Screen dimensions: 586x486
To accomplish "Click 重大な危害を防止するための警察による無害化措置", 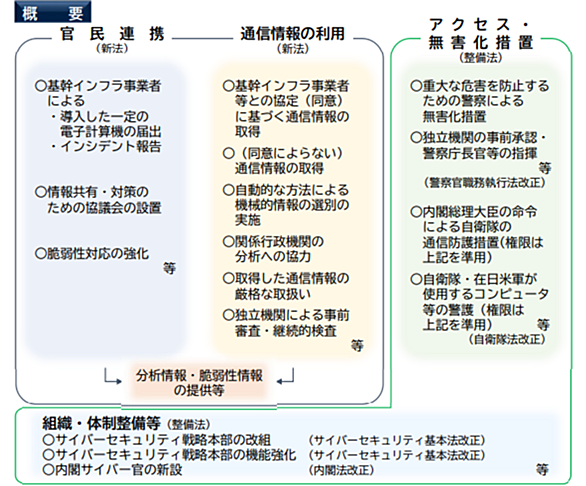I will 480,101.
